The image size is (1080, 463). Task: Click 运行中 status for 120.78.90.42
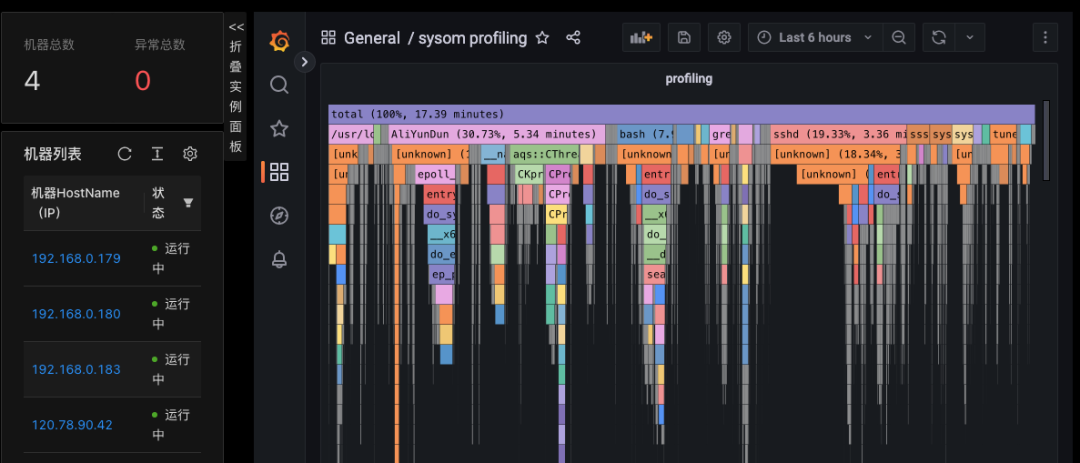pos(171,425)
